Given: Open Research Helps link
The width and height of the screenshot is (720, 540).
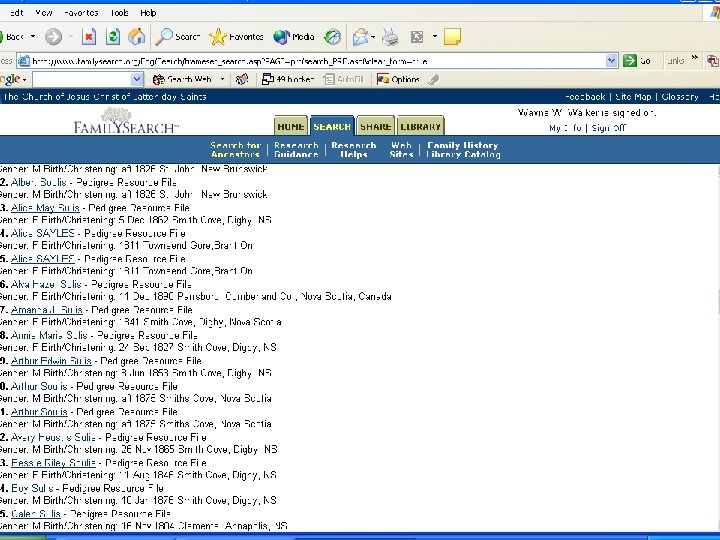Looking at the screenshot, I should [x=354, y=150].
